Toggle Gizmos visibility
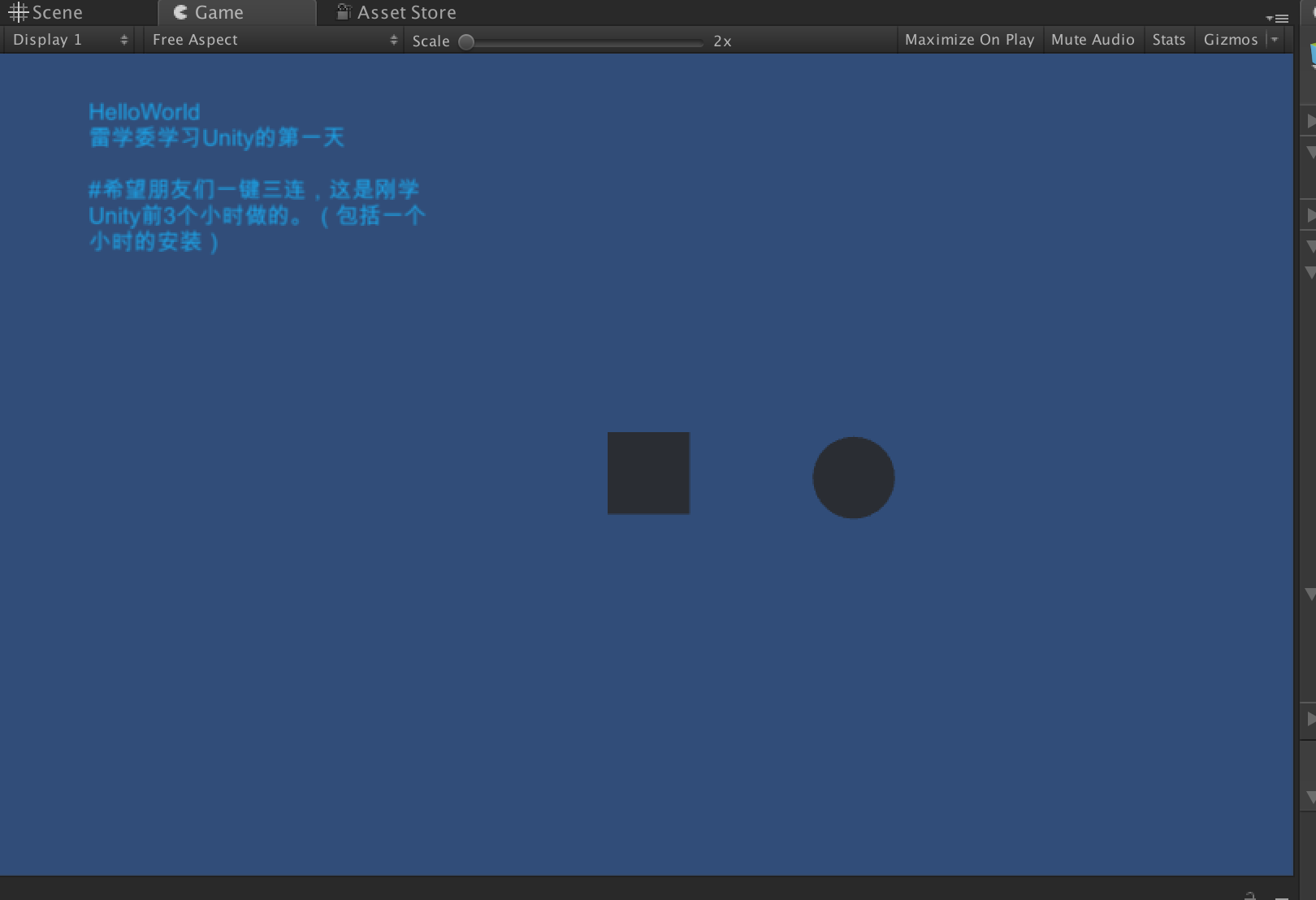 coord(1230,40)
